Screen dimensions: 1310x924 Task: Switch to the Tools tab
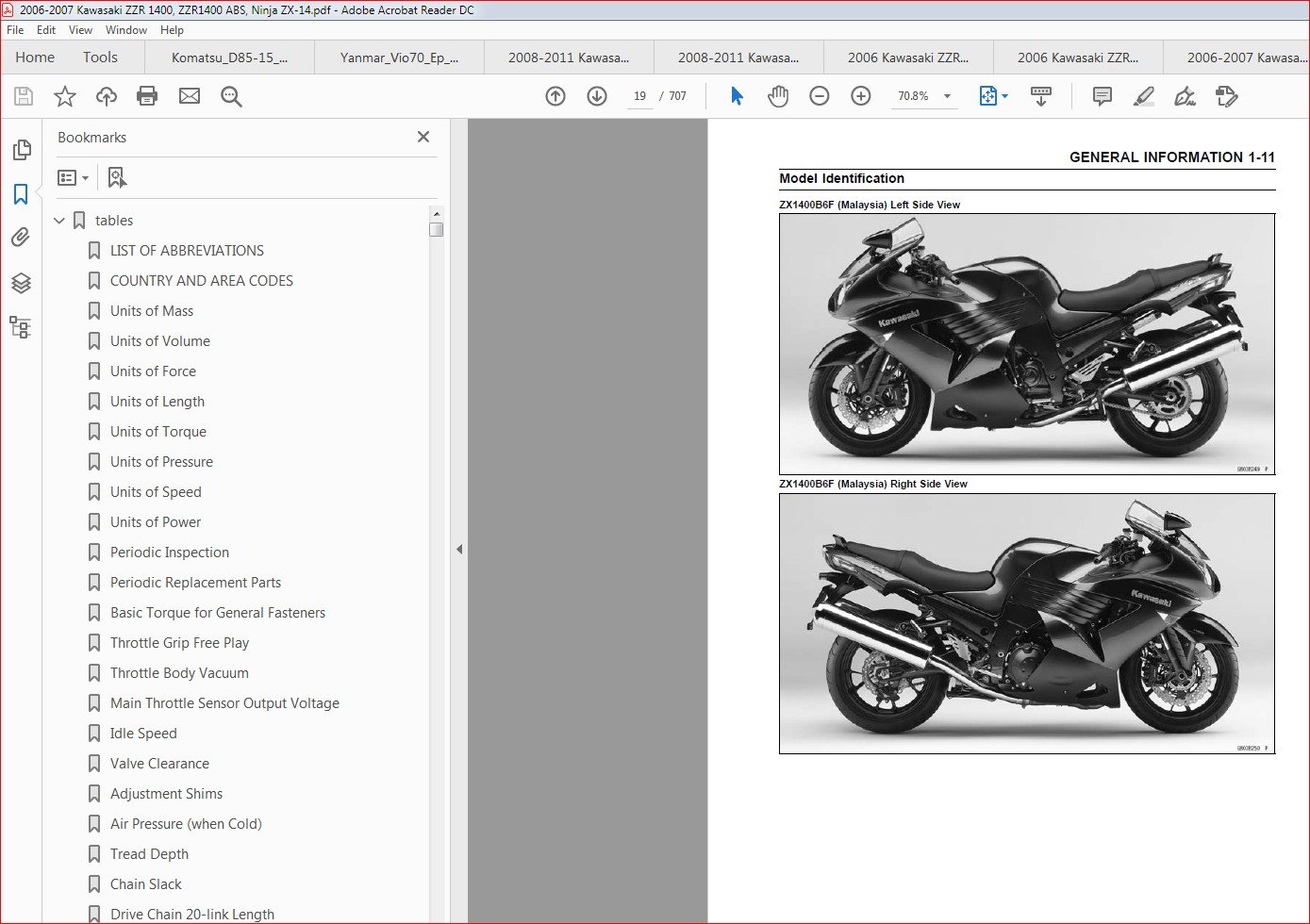[x=100, y=58]
